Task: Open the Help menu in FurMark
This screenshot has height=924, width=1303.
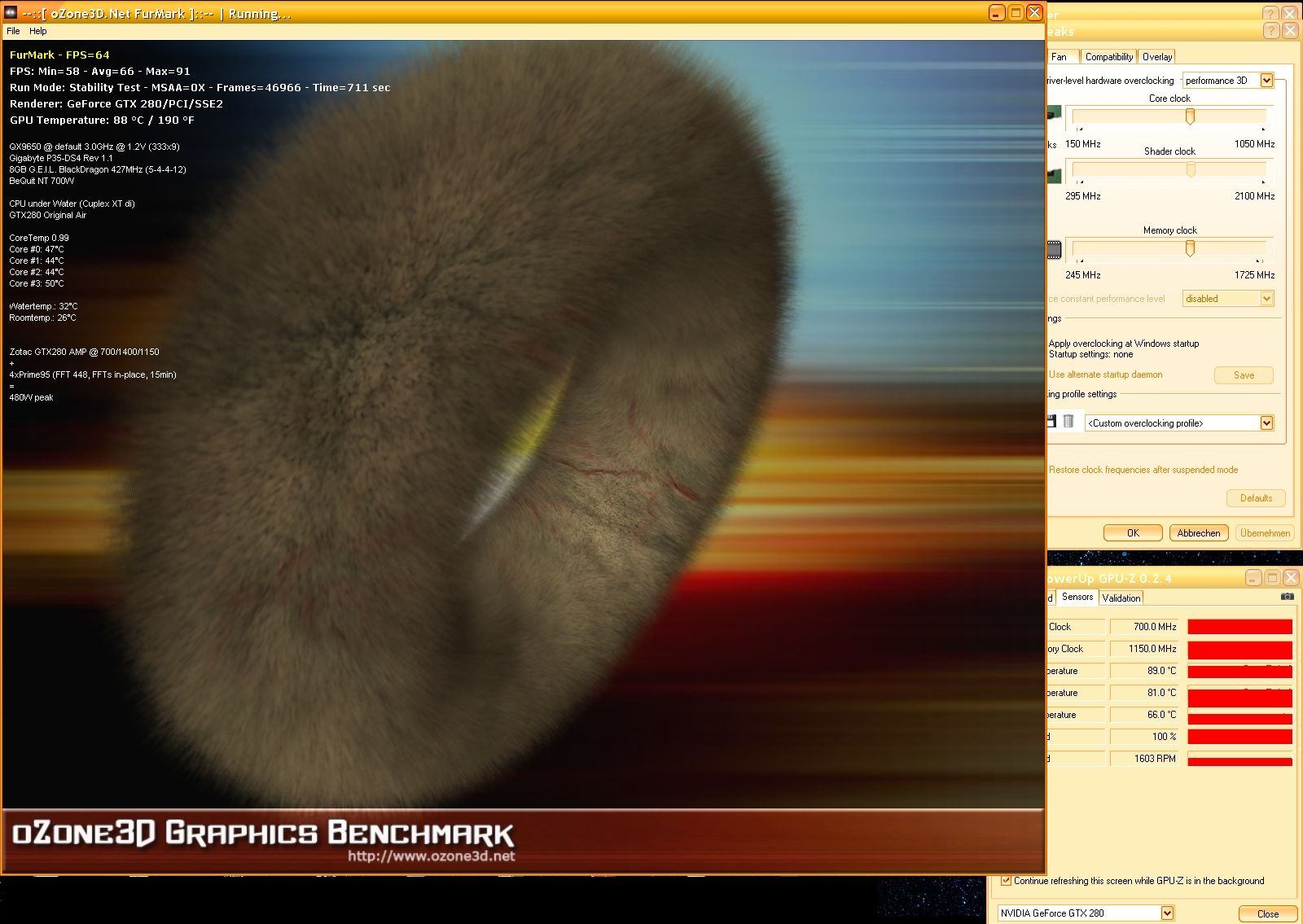Action: (38, 31)
